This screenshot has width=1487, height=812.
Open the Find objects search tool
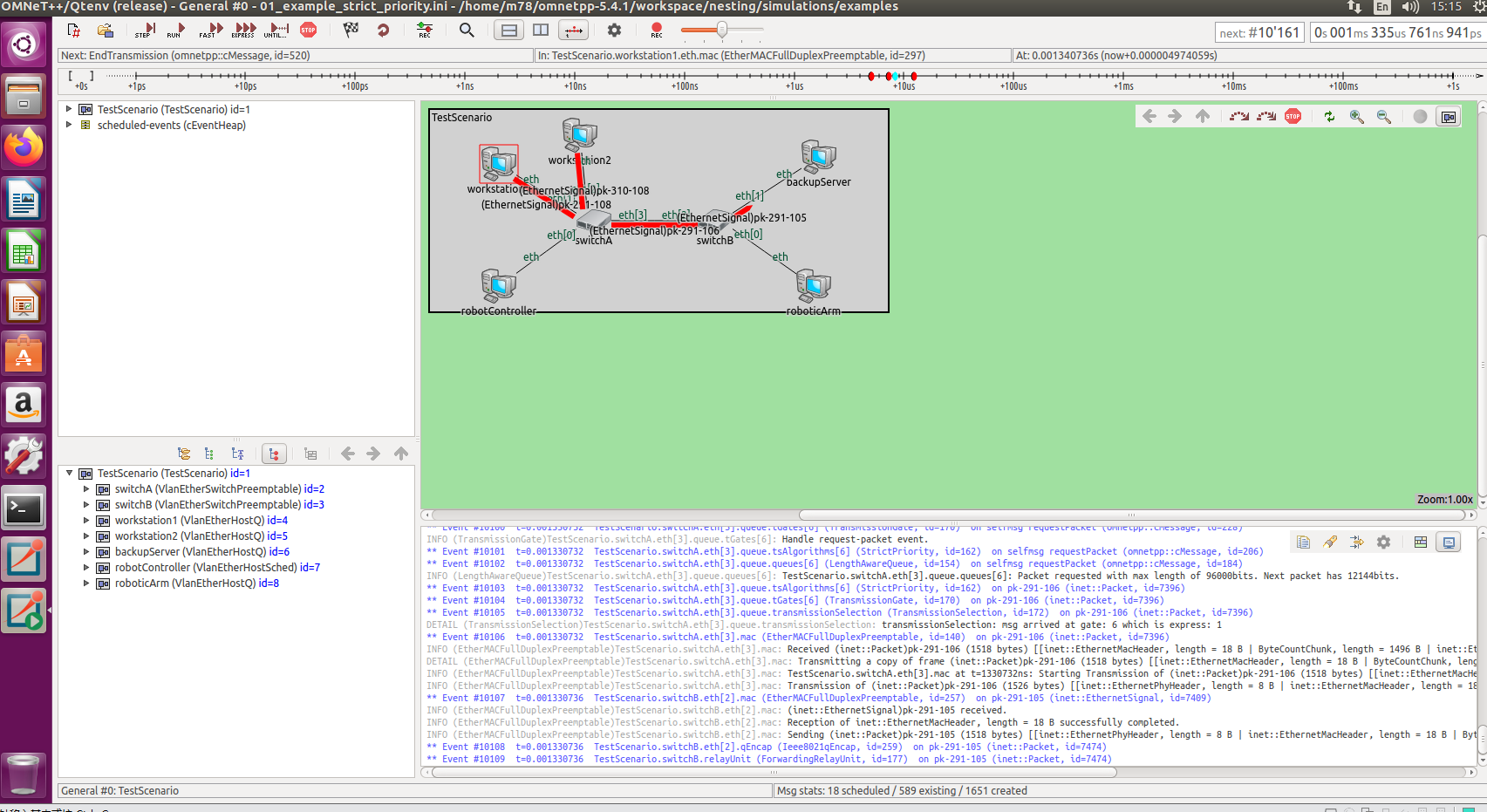[467, 30]
